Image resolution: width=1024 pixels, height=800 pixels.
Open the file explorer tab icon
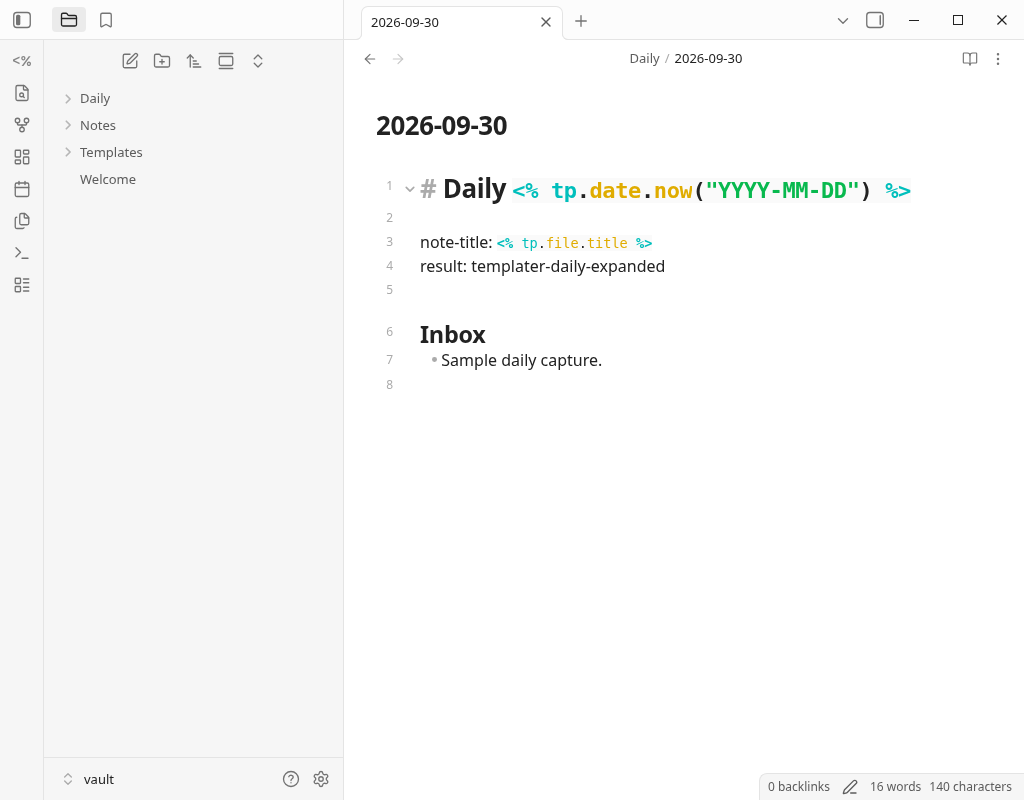(x=69, y=20)
